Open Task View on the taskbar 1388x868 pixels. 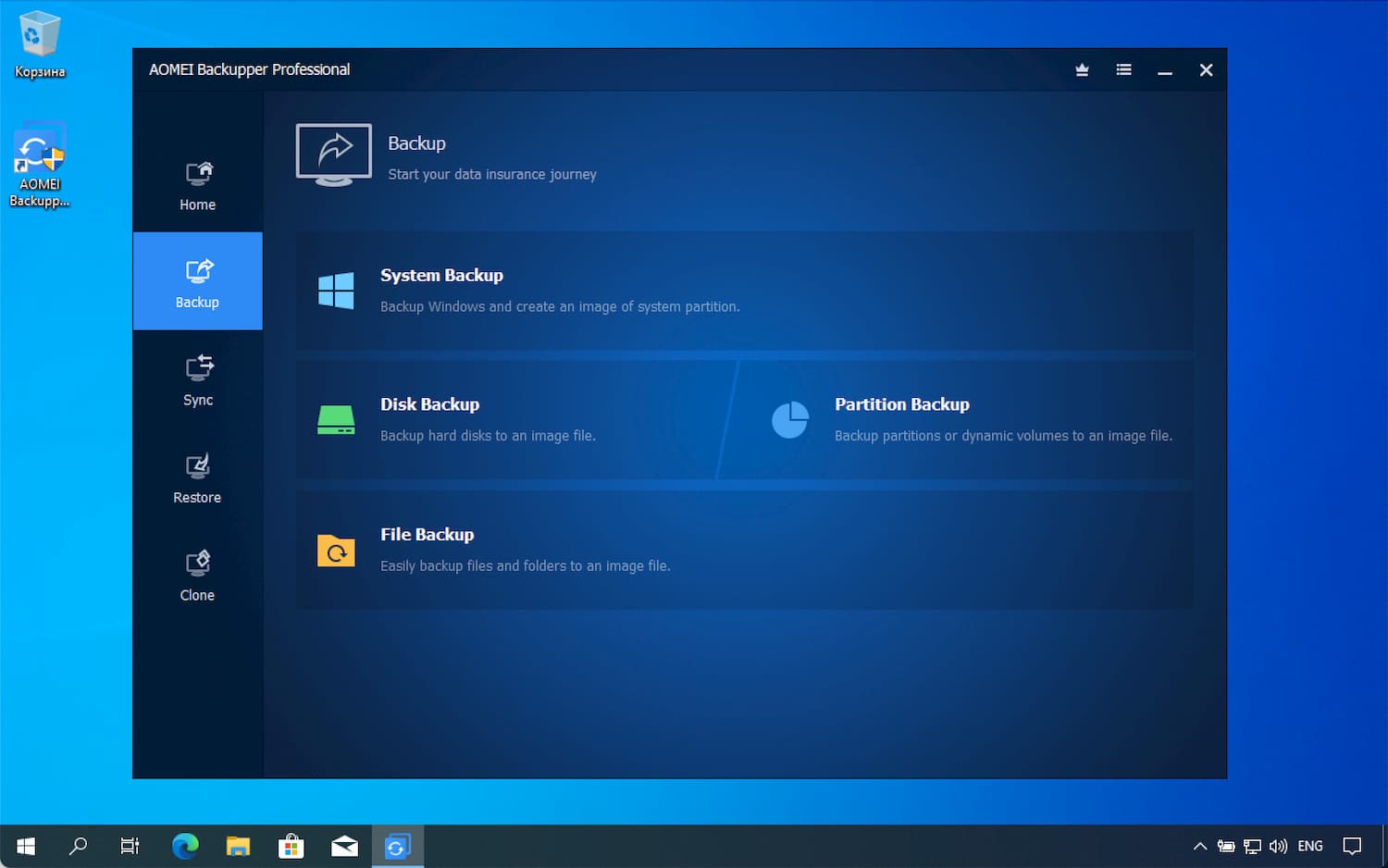pyautogui.click(x=130, y=846)
